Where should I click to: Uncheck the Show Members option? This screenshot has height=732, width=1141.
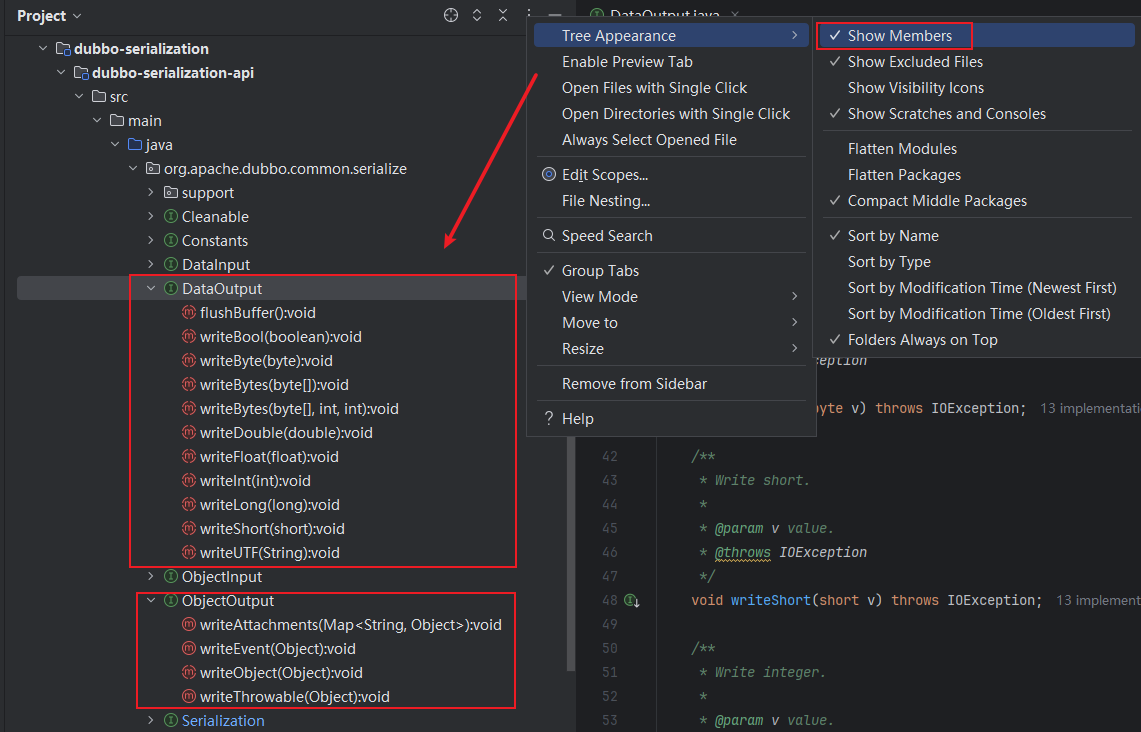click(x=899, y=36)
